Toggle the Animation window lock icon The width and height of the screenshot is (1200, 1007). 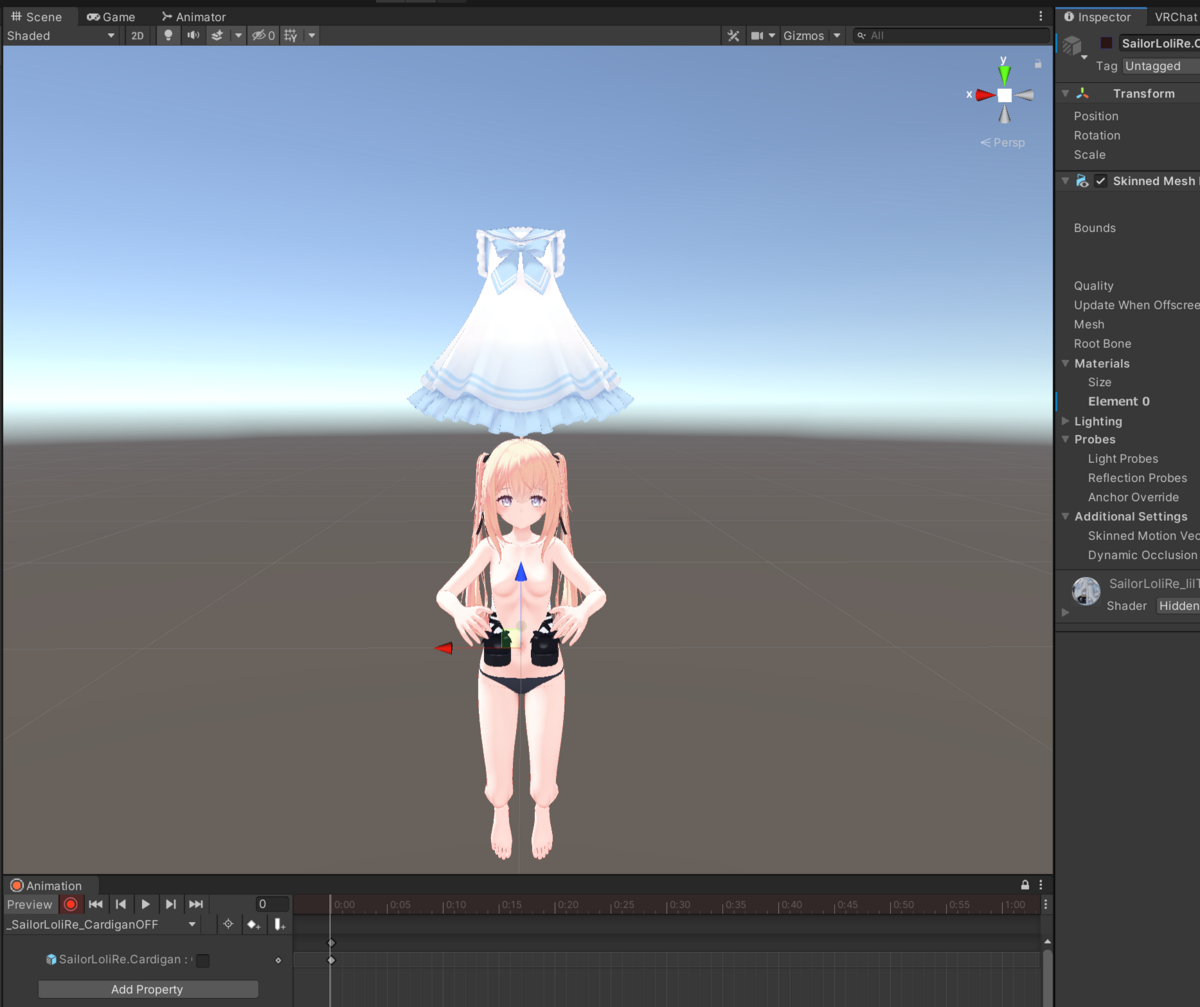1025,885
